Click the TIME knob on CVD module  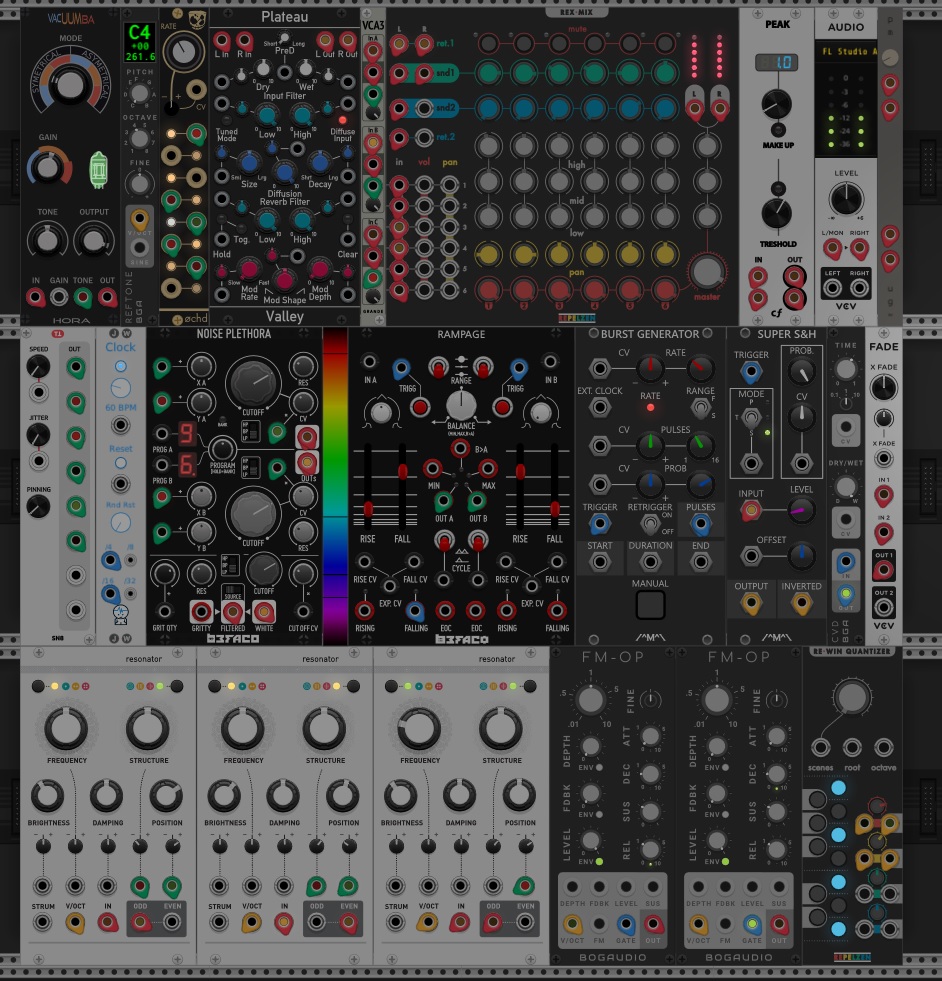846,369
